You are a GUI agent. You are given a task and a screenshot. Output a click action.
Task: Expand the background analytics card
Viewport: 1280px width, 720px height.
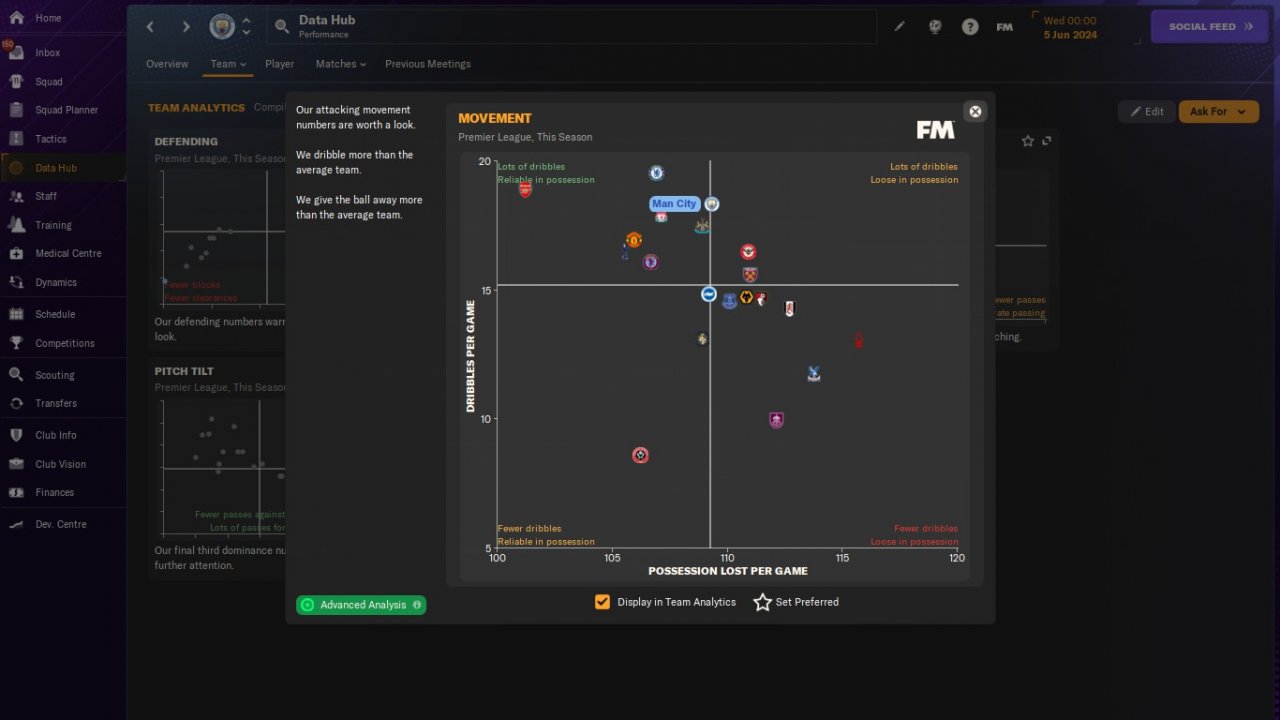click(x=1047, y=141)
